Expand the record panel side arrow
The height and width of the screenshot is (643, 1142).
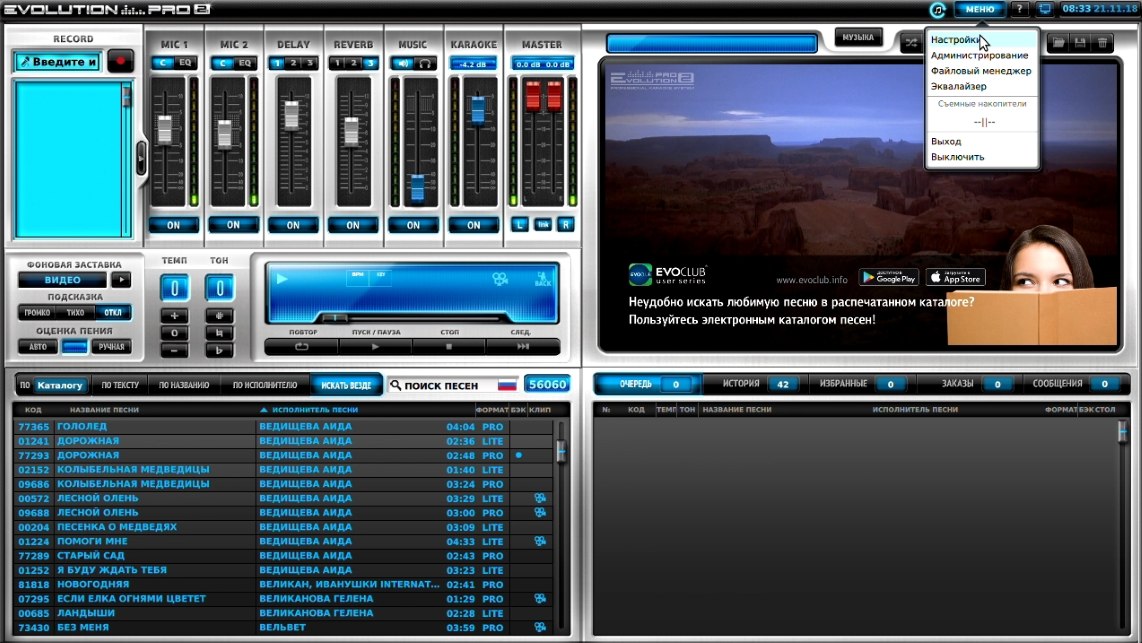(141, 157)
